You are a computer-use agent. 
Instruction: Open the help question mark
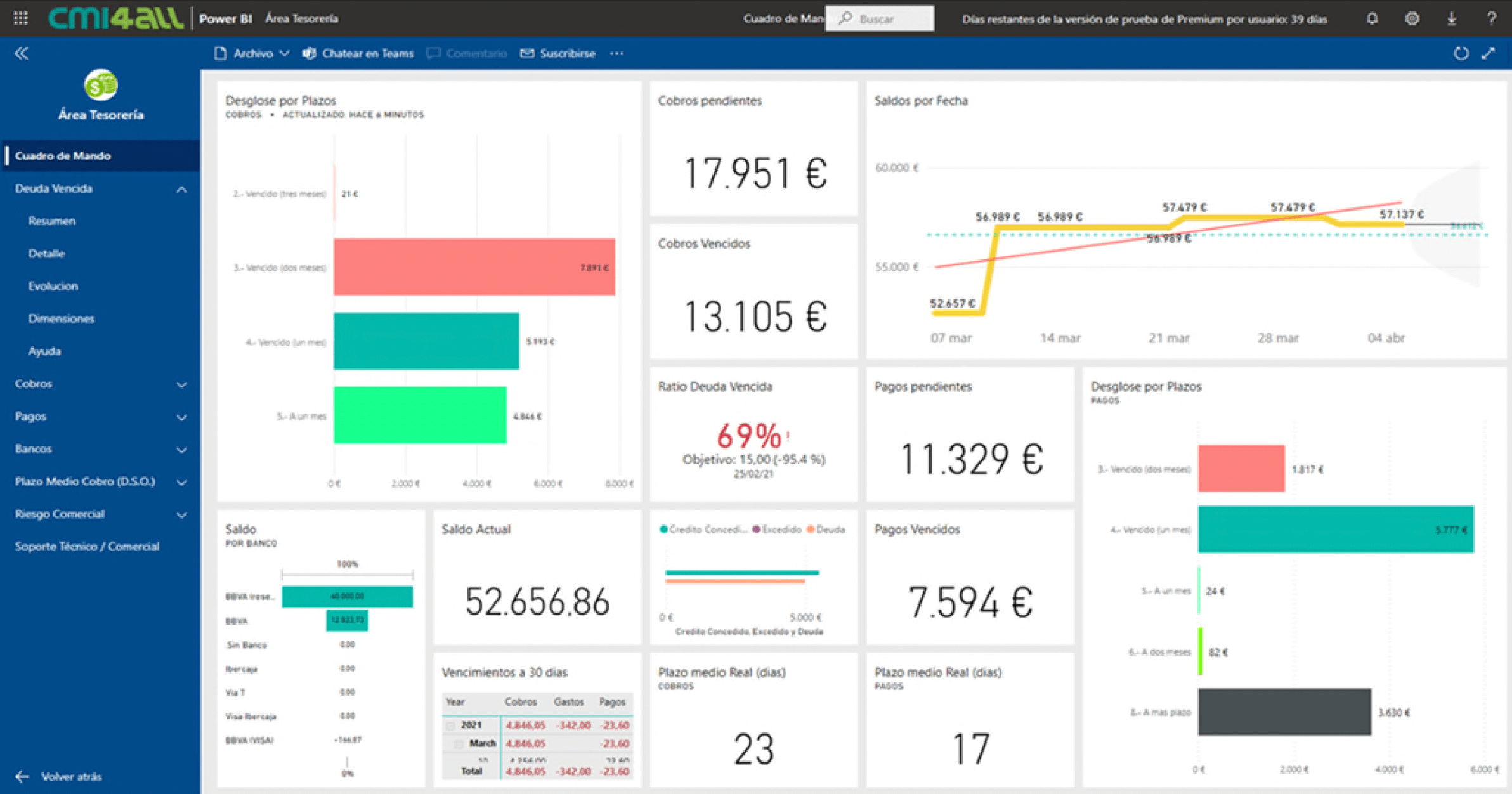pyautogui.click(x=1491, y=18)
